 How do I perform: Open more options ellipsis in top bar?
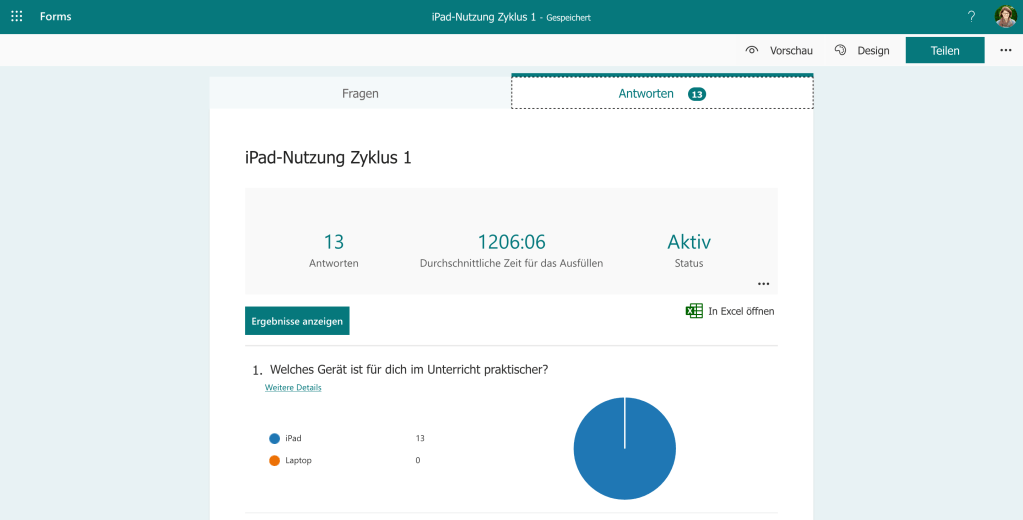1005,50
